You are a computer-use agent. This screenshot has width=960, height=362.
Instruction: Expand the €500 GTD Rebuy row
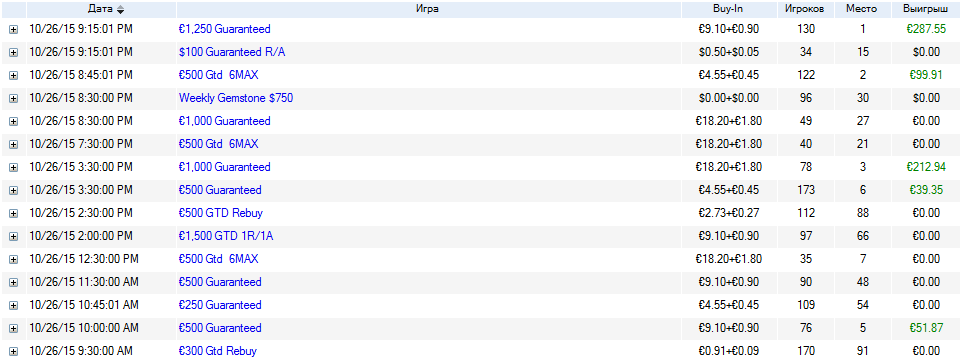click(x=13, y=213)
